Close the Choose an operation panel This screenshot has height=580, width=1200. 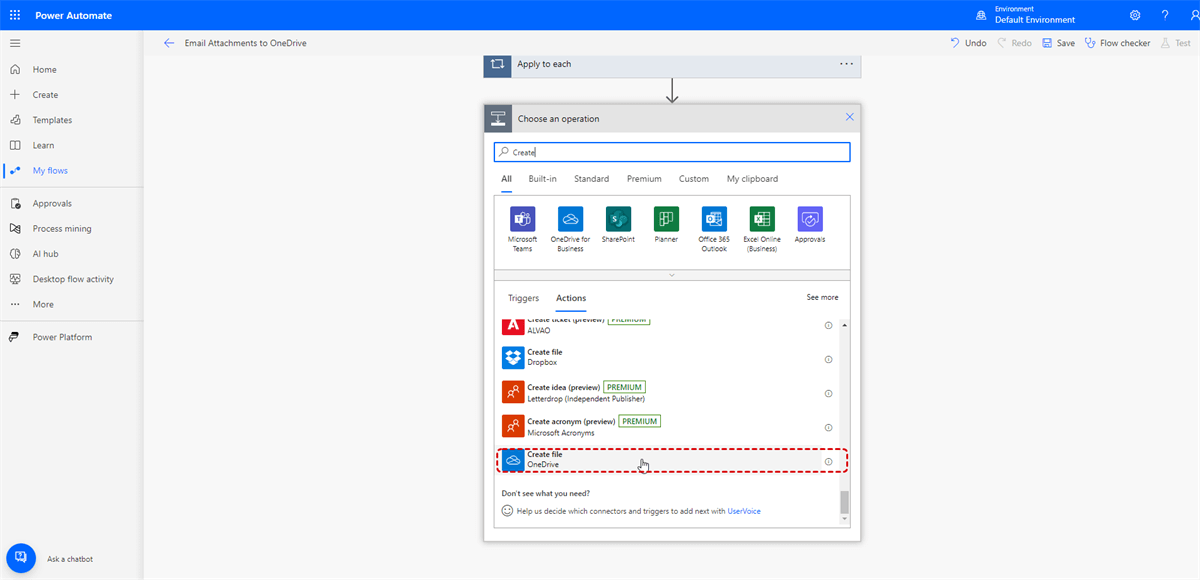(x=850, y=117)
